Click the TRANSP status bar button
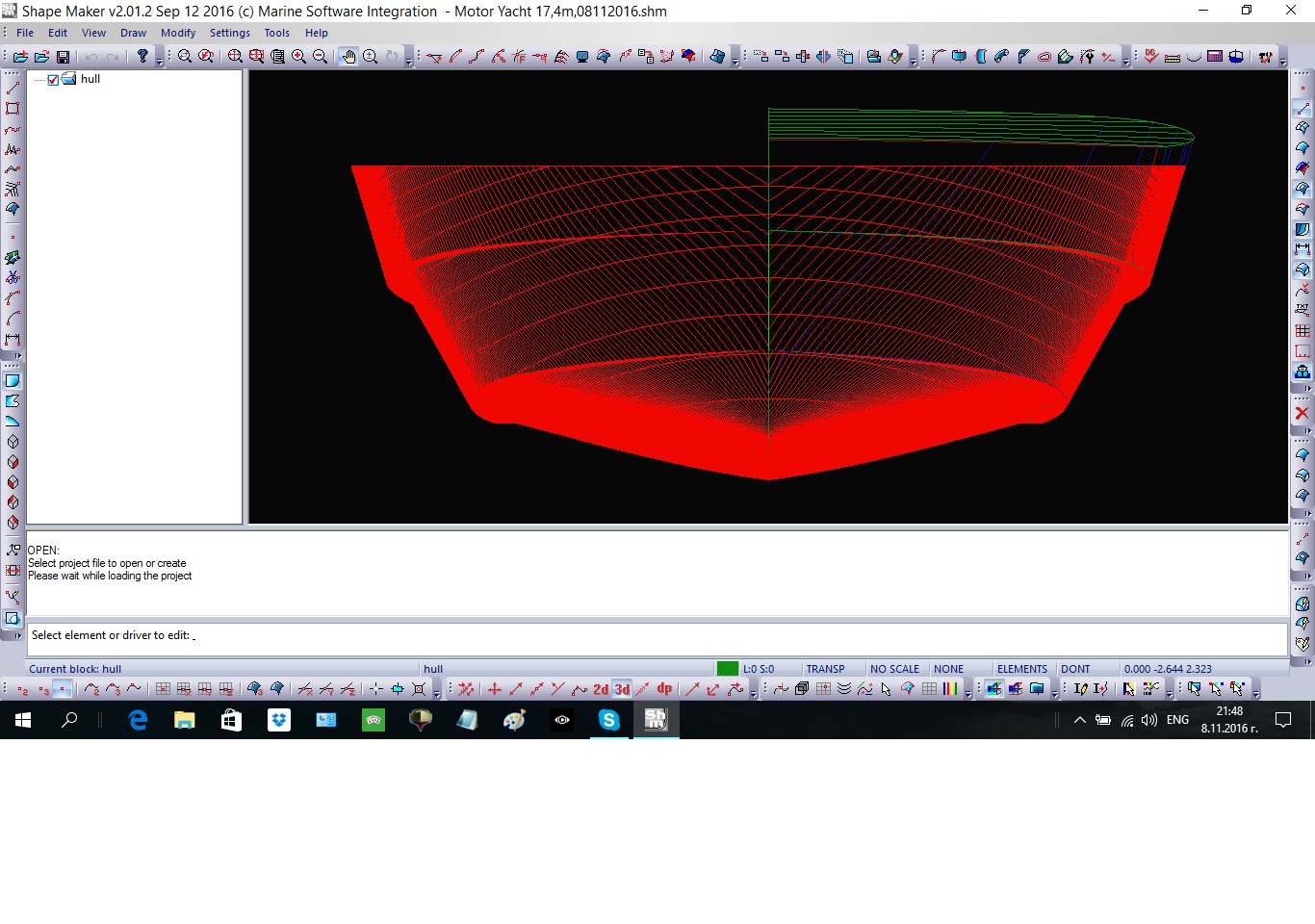 coord(825,669)
